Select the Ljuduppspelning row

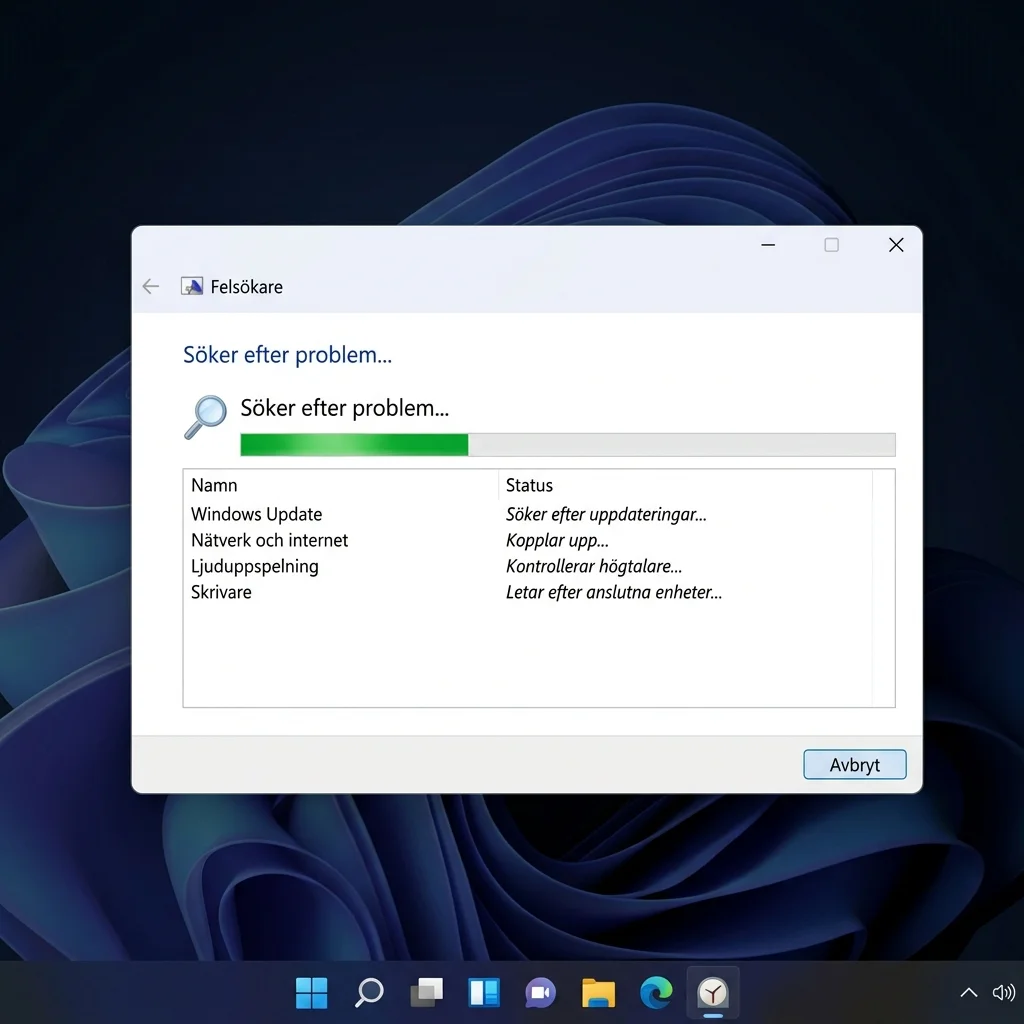click(528, 566)
